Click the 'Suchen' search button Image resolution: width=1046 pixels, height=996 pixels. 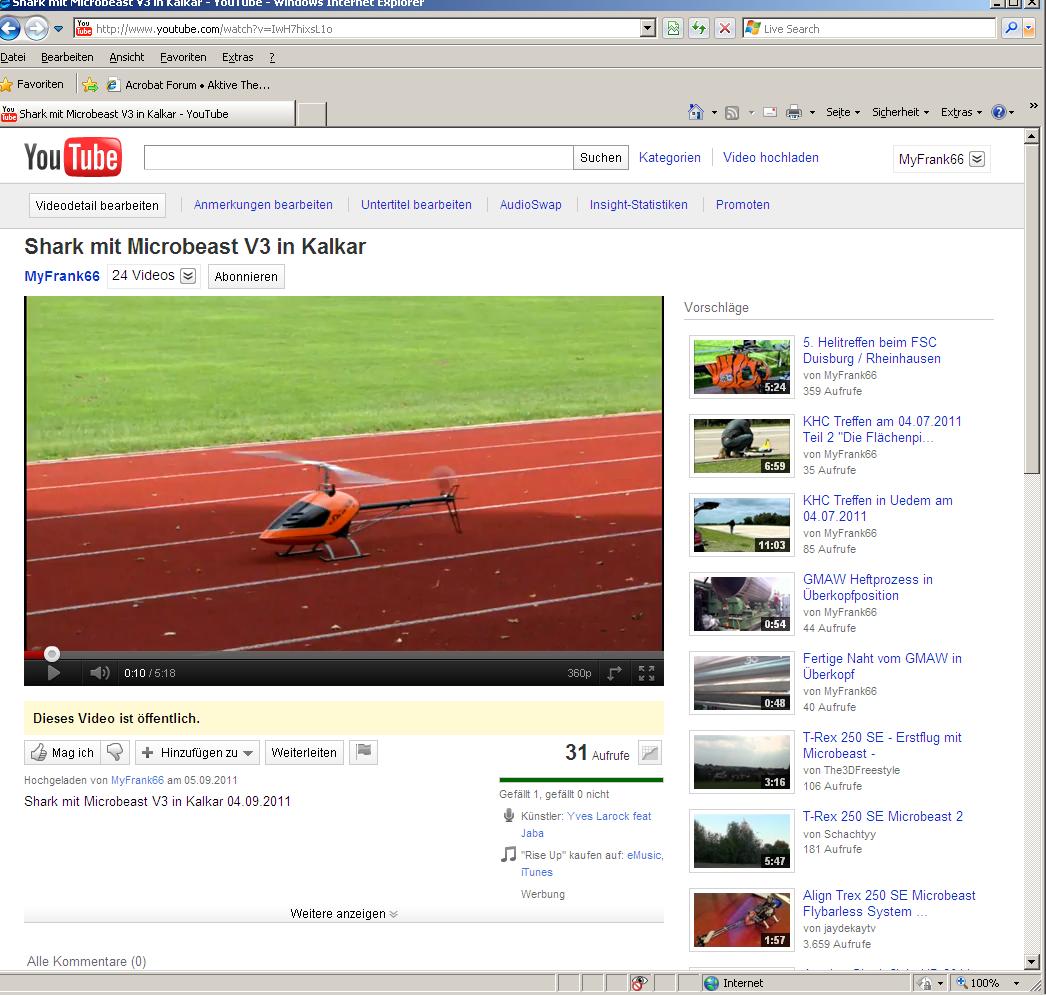[x=601, y=158]
